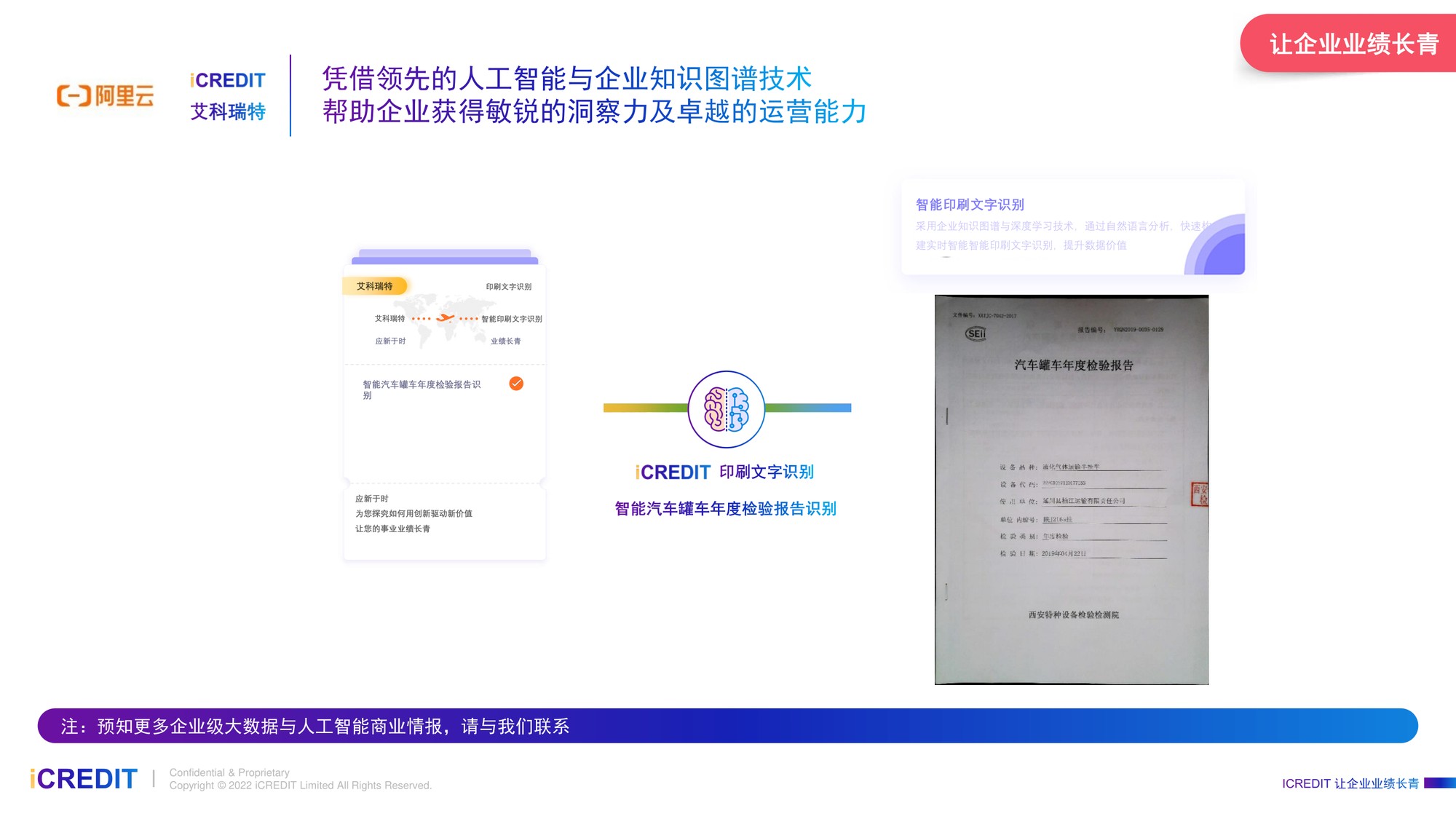Click the subtitle 帮助企业获得敏锐的洞察力及卓越的运营能力

595,111
